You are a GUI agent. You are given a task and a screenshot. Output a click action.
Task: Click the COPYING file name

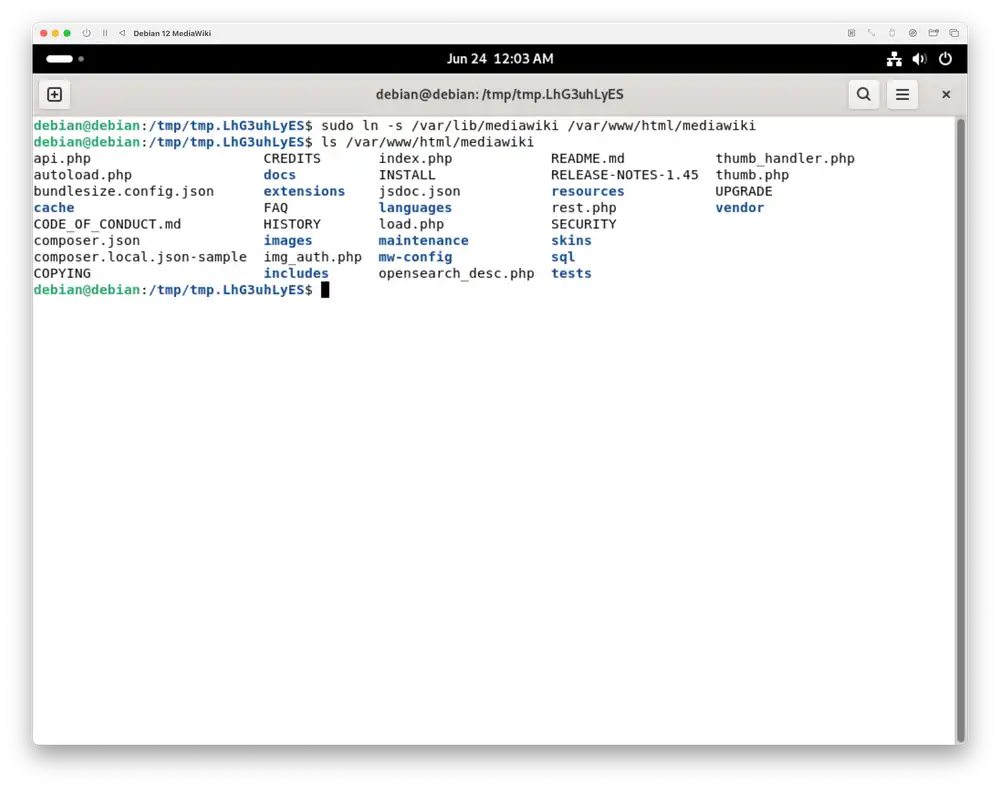click(x=62, y=274)
